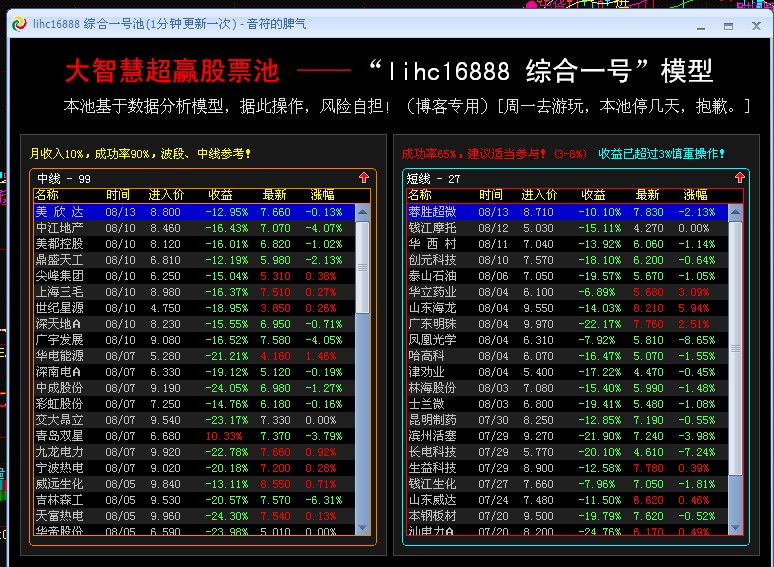Click scroll-down arrow of 中线 list
Viewport: 774px width, 567px height.
pyautogui.click(x=362, y=527)
